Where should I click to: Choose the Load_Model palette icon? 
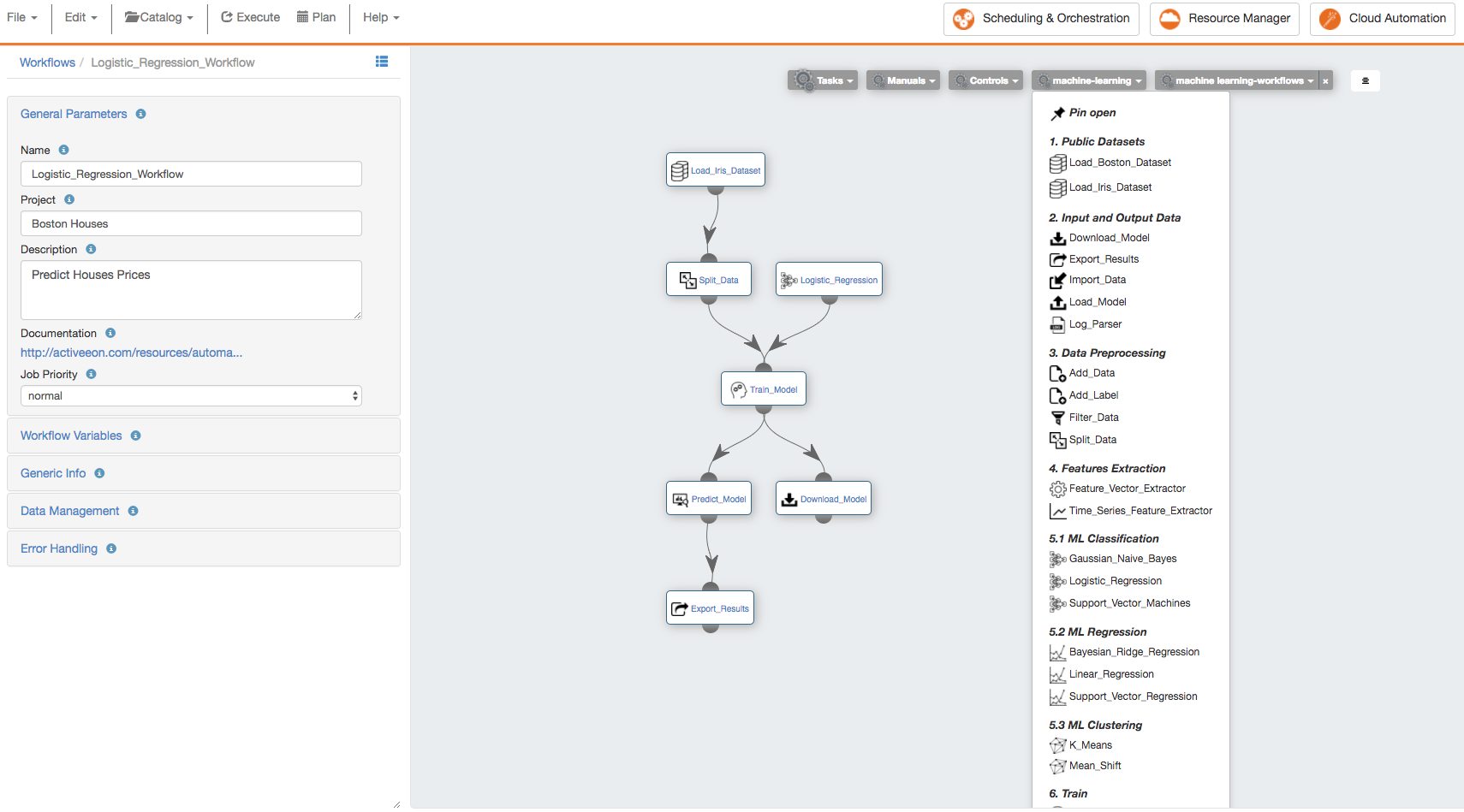point(1058,302)
